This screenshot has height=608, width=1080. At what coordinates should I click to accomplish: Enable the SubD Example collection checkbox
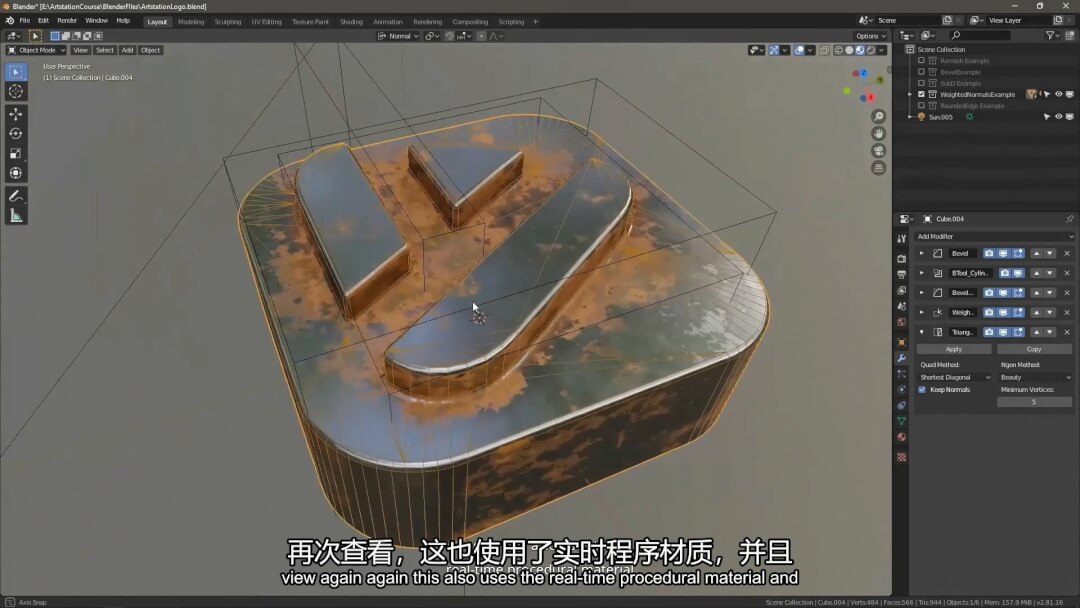coord(922,83)
